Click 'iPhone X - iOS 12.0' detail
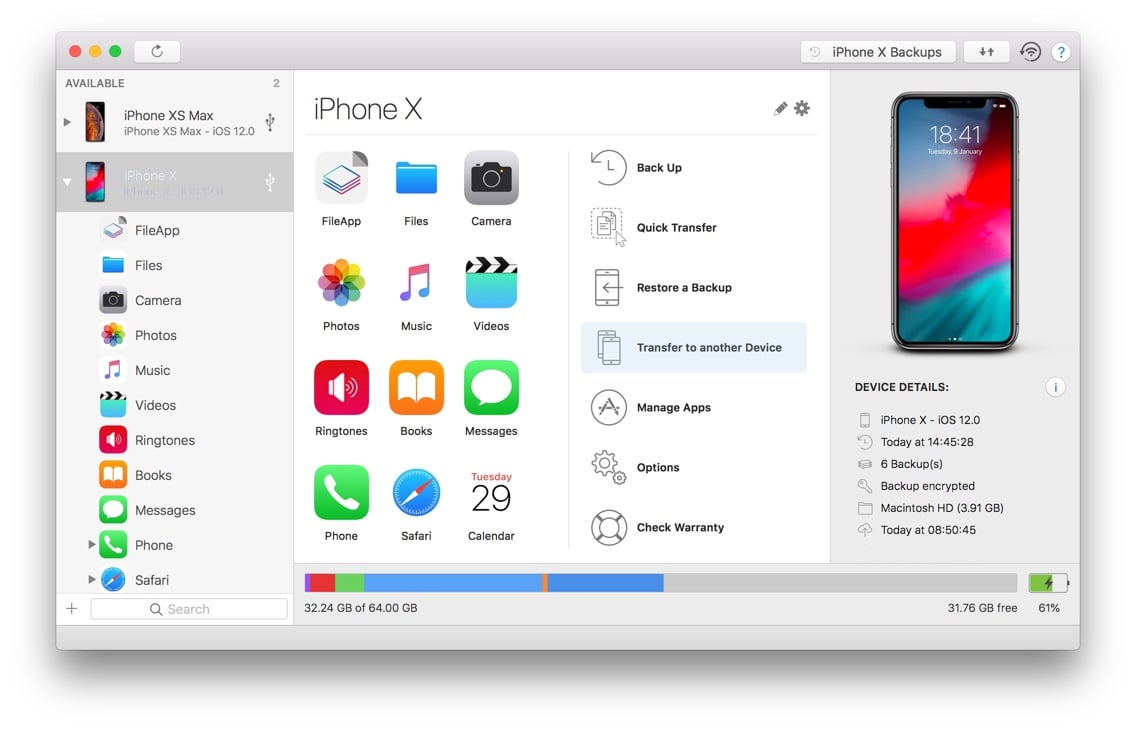Viewport: 1136px width, 730px height. 930,420
